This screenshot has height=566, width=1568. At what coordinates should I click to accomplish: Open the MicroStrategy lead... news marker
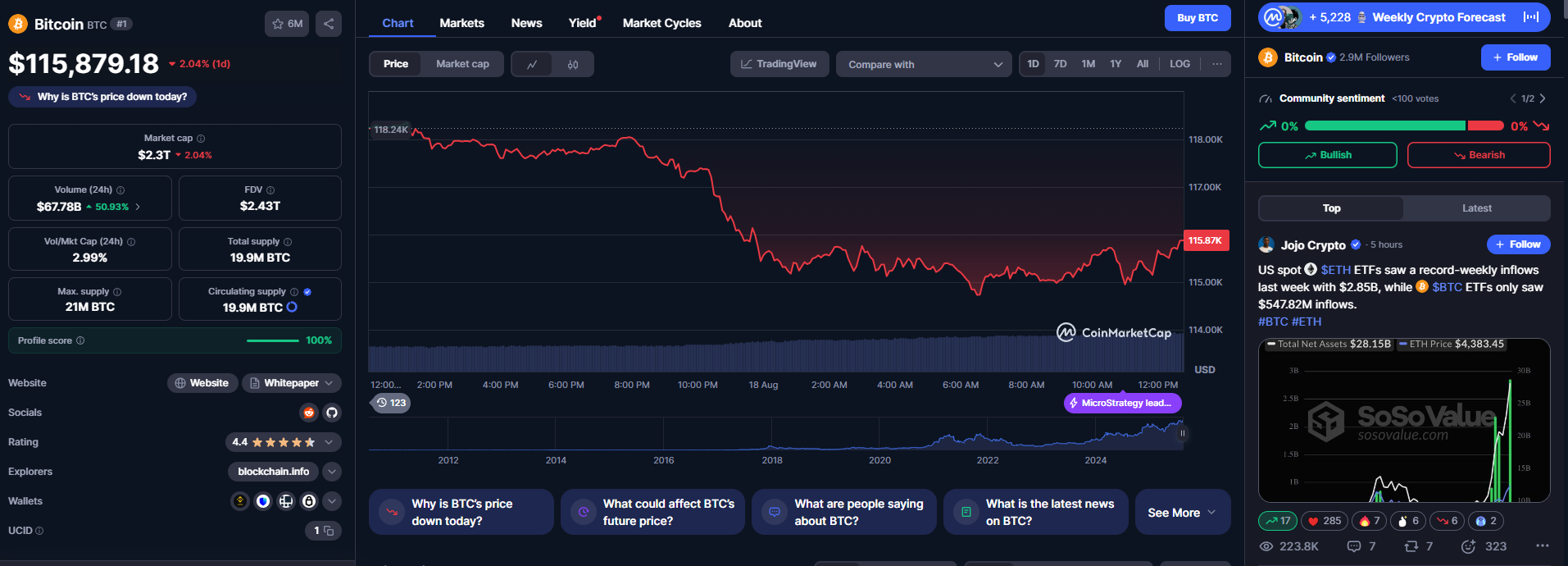(x=1123, y=403)
